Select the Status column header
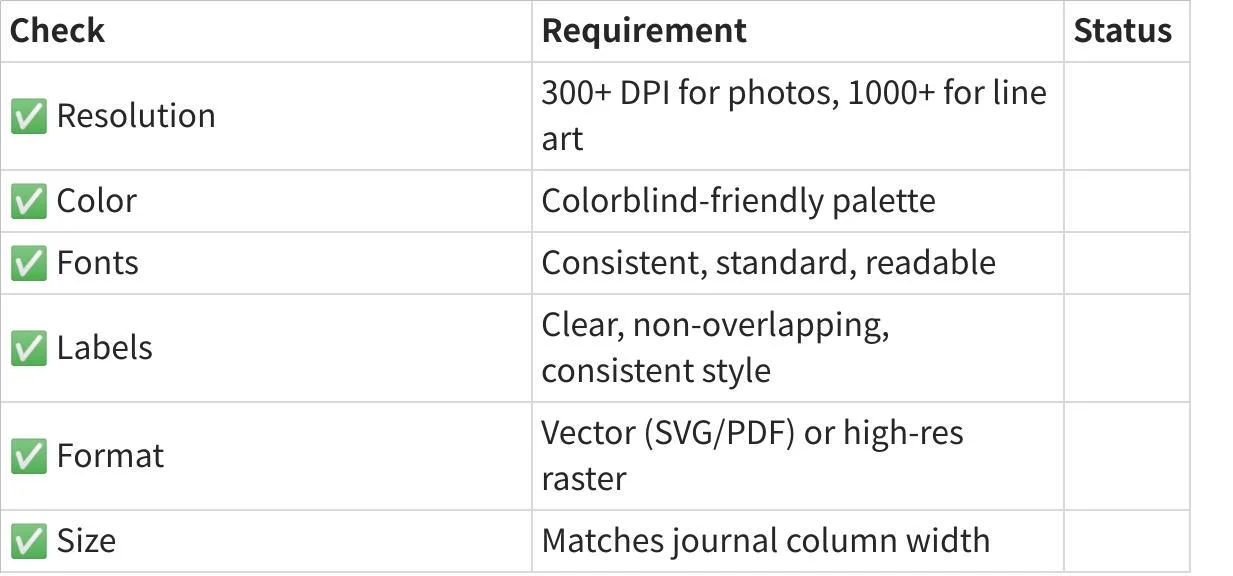Screen dimensions: 1233x576 (1122, 31)
